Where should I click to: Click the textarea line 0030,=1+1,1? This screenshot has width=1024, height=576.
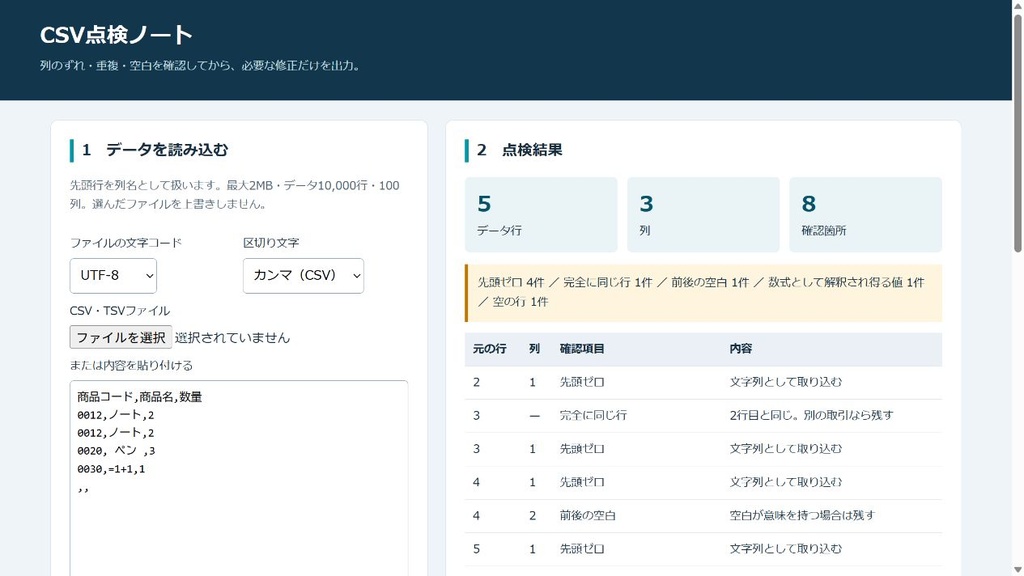tap(111, 469)
